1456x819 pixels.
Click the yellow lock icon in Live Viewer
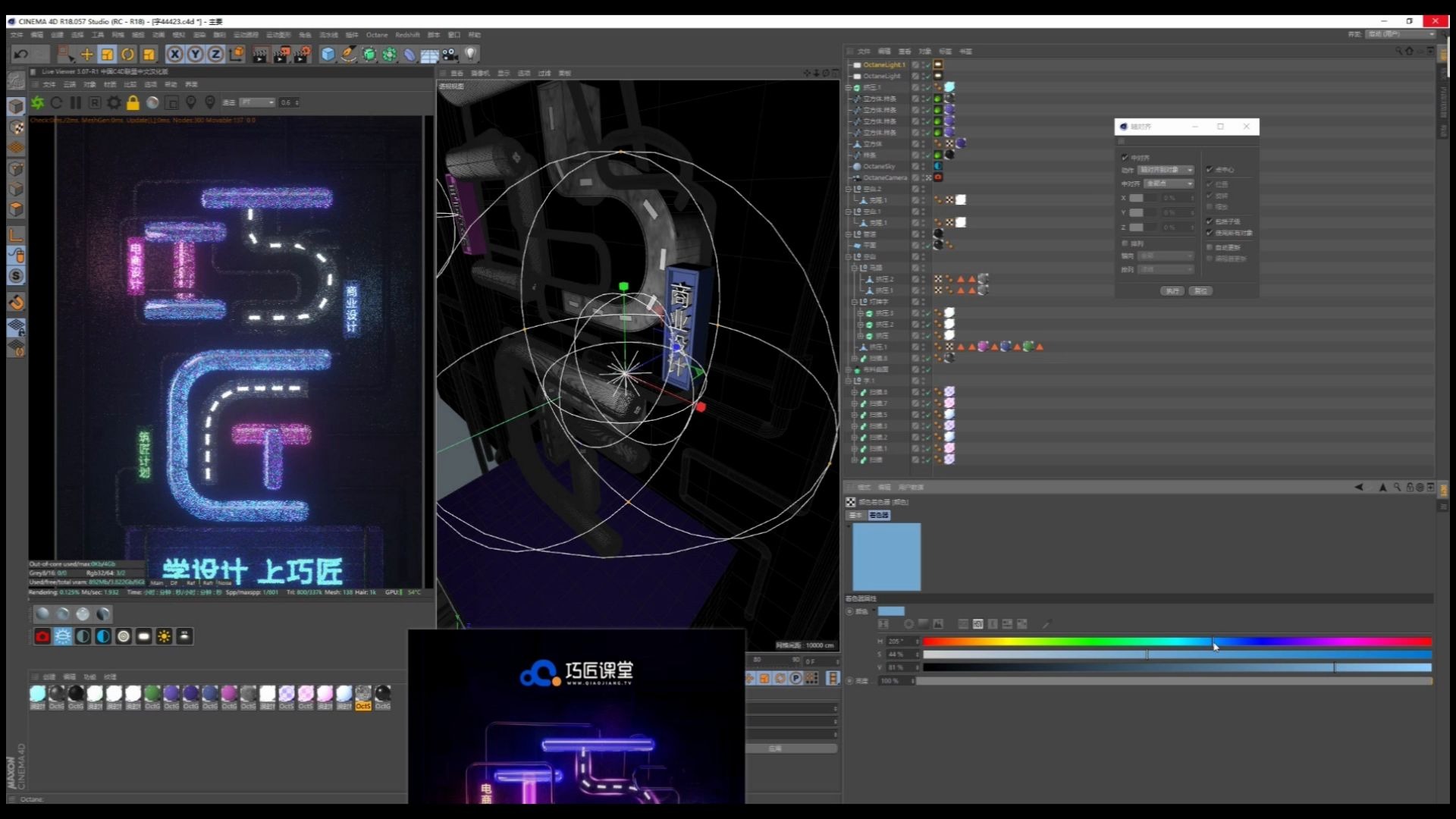click(x=133, y=102)
